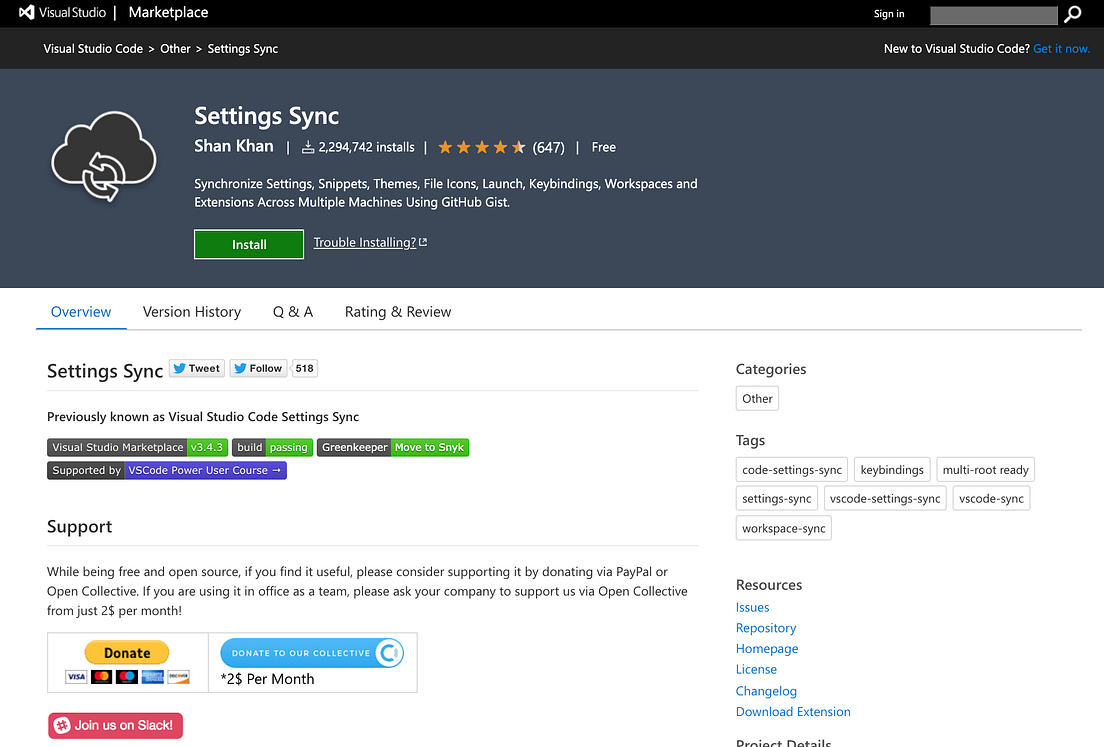Click the installs download icon
The image size is (1104, 747).
(308, 147)
